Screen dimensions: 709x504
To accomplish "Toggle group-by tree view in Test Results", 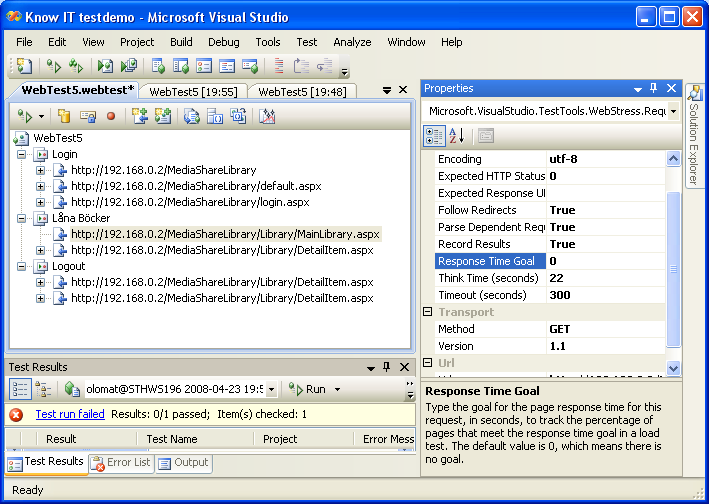I will tap(43, 389).
